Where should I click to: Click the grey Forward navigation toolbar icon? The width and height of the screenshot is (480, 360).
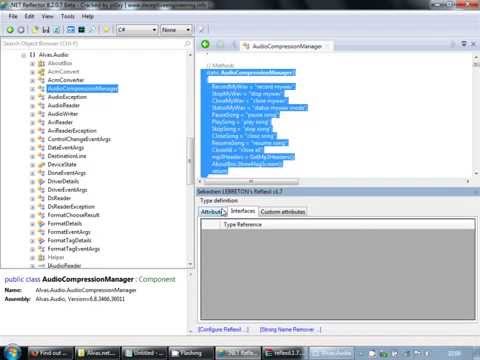(21, 30)
